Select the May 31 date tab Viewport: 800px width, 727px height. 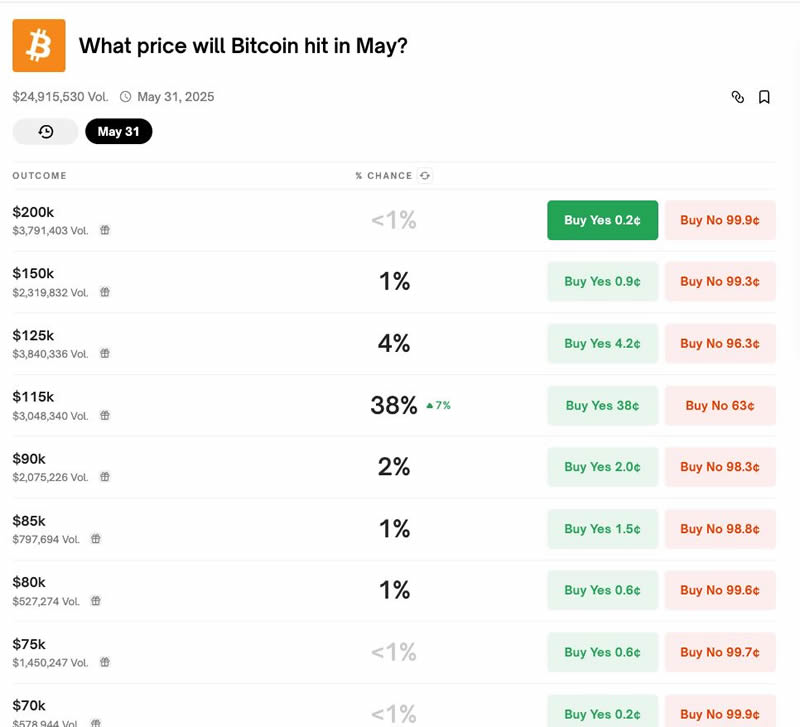pyautogui.click(x=118, y=132)
